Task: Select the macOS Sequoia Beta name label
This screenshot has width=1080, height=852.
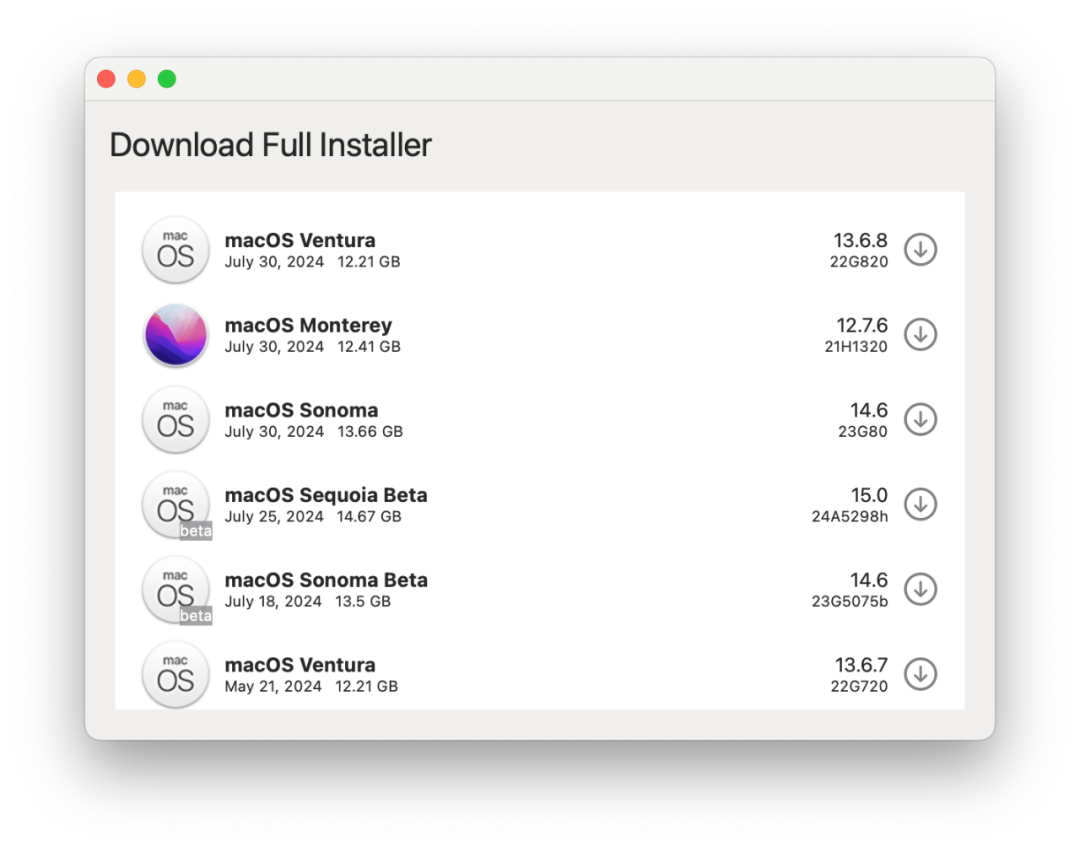Action: pyautogui.click(x=327, y=494)
